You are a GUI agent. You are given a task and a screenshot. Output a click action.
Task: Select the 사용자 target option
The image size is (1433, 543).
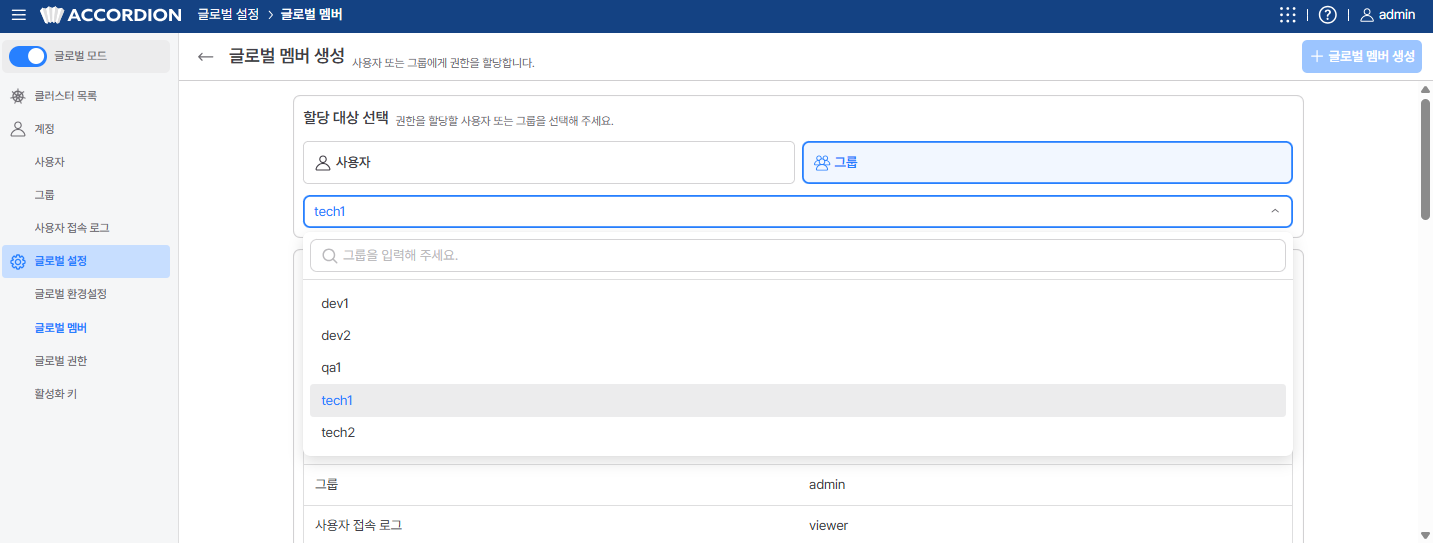549,162
